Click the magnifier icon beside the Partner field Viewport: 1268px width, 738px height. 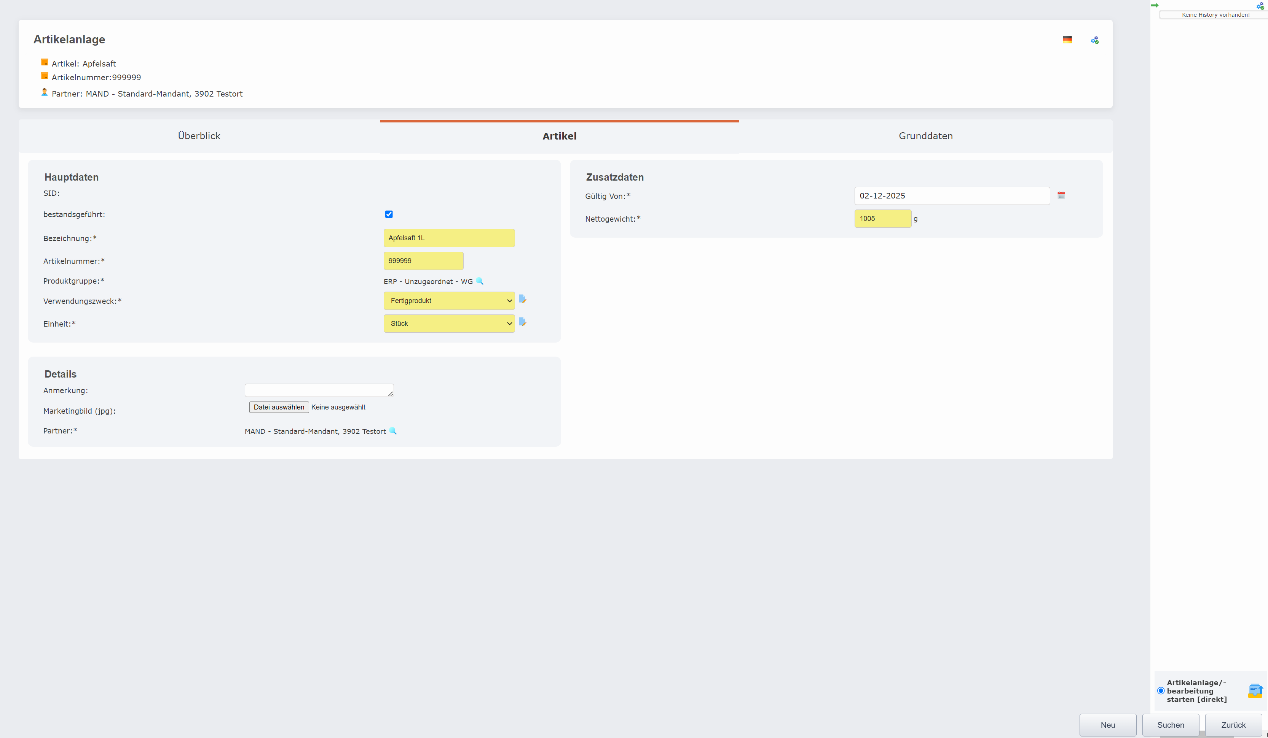[393, 431]
